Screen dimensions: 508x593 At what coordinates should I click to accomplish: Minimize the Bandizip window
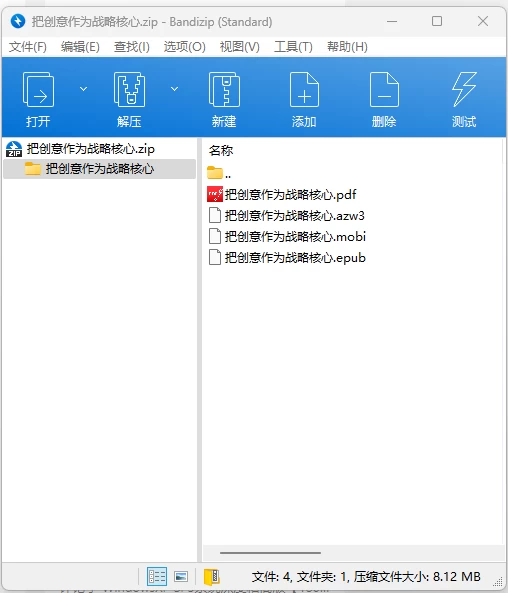[x=392, y=21]
